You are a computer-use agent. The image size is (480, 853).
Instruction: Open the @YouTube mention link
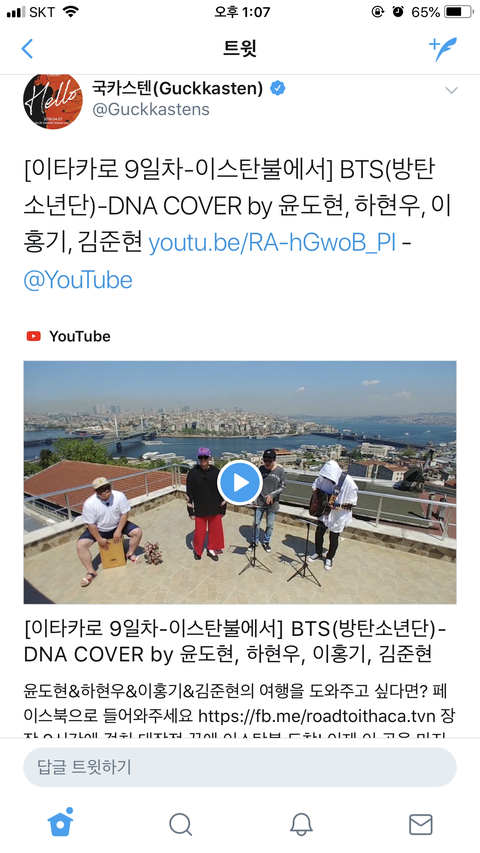(78, 280)
